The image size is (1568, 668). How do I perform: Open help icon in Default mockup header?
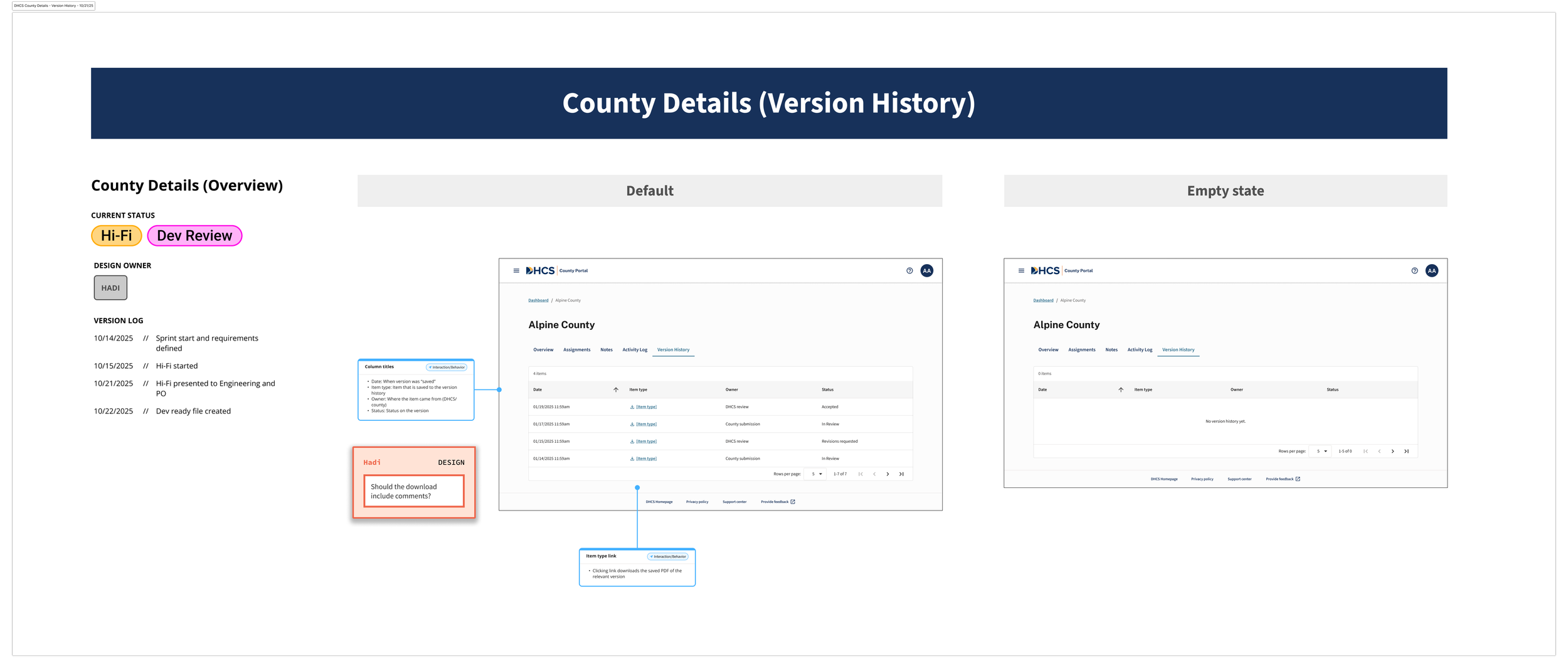pos(909,271)
